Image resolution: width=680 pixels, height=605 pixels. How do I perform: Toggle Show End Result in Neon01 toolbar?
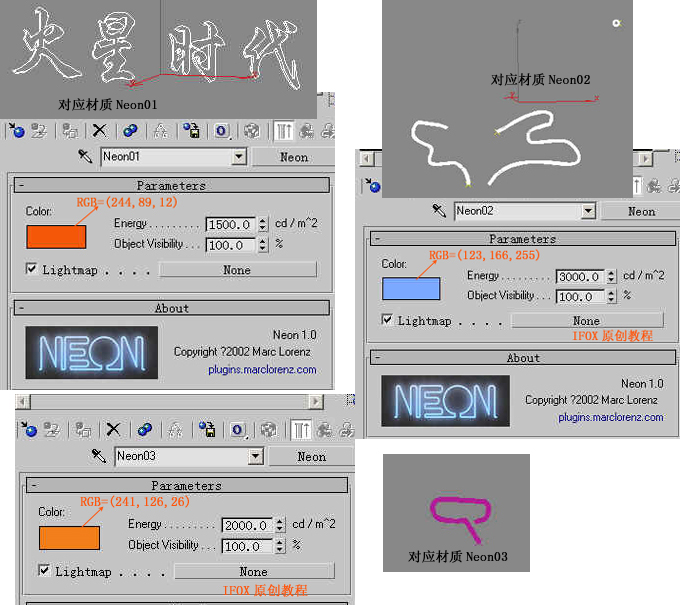coord(284,131)
